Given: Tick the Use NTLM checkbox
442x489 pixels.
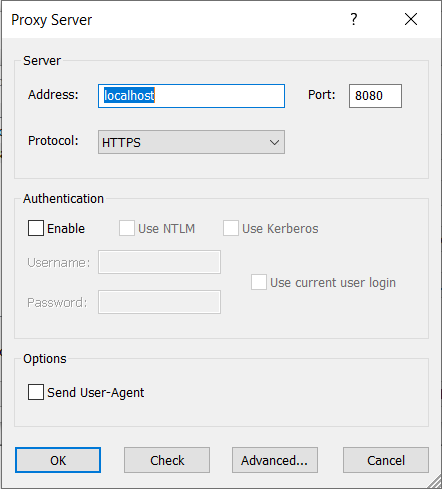Looking at the screenshot, I should pyautogui.click(x=127, y=228).
